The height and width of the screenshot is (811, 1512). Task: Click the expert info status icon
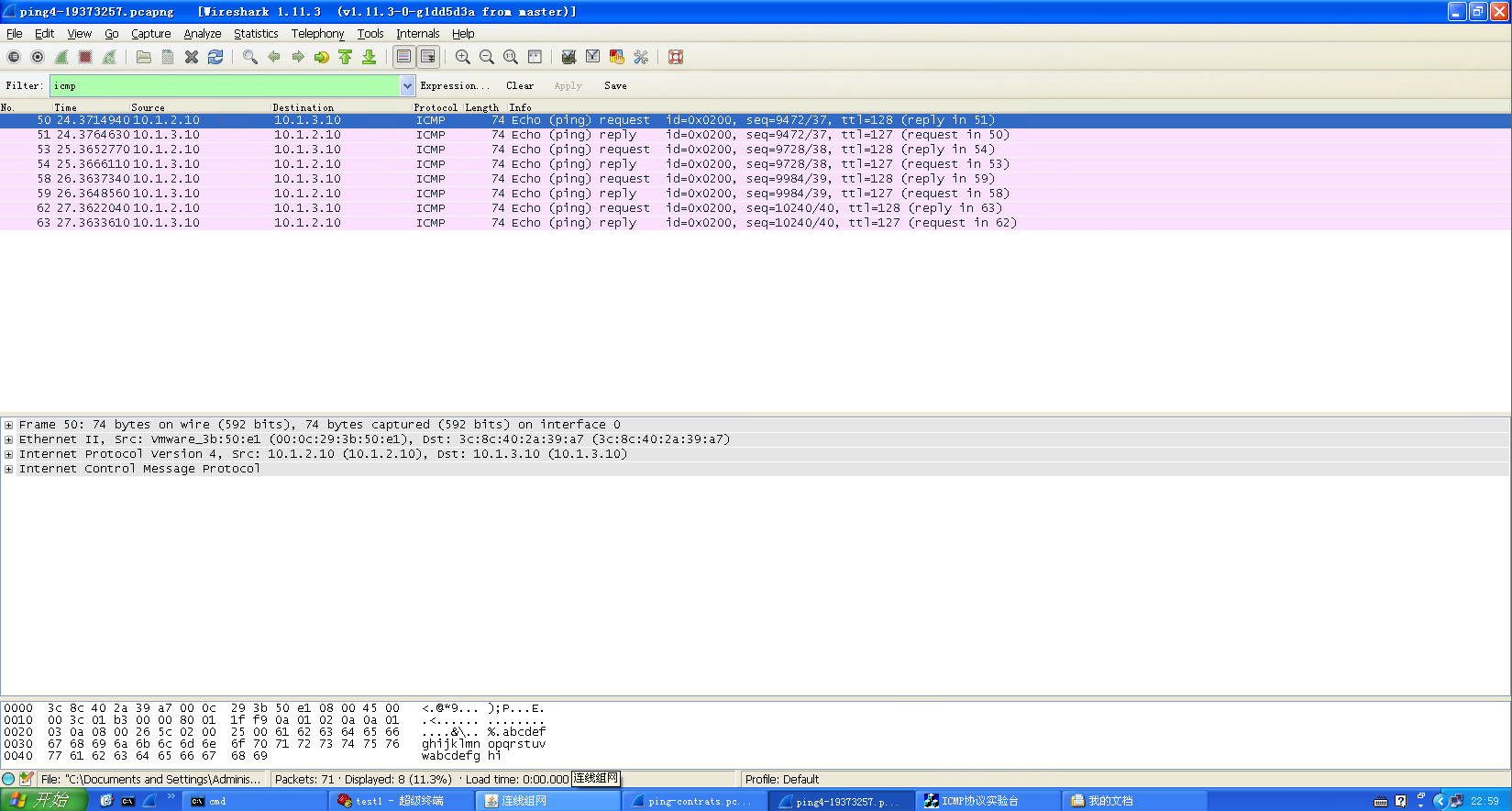click(x=9, y=779)
